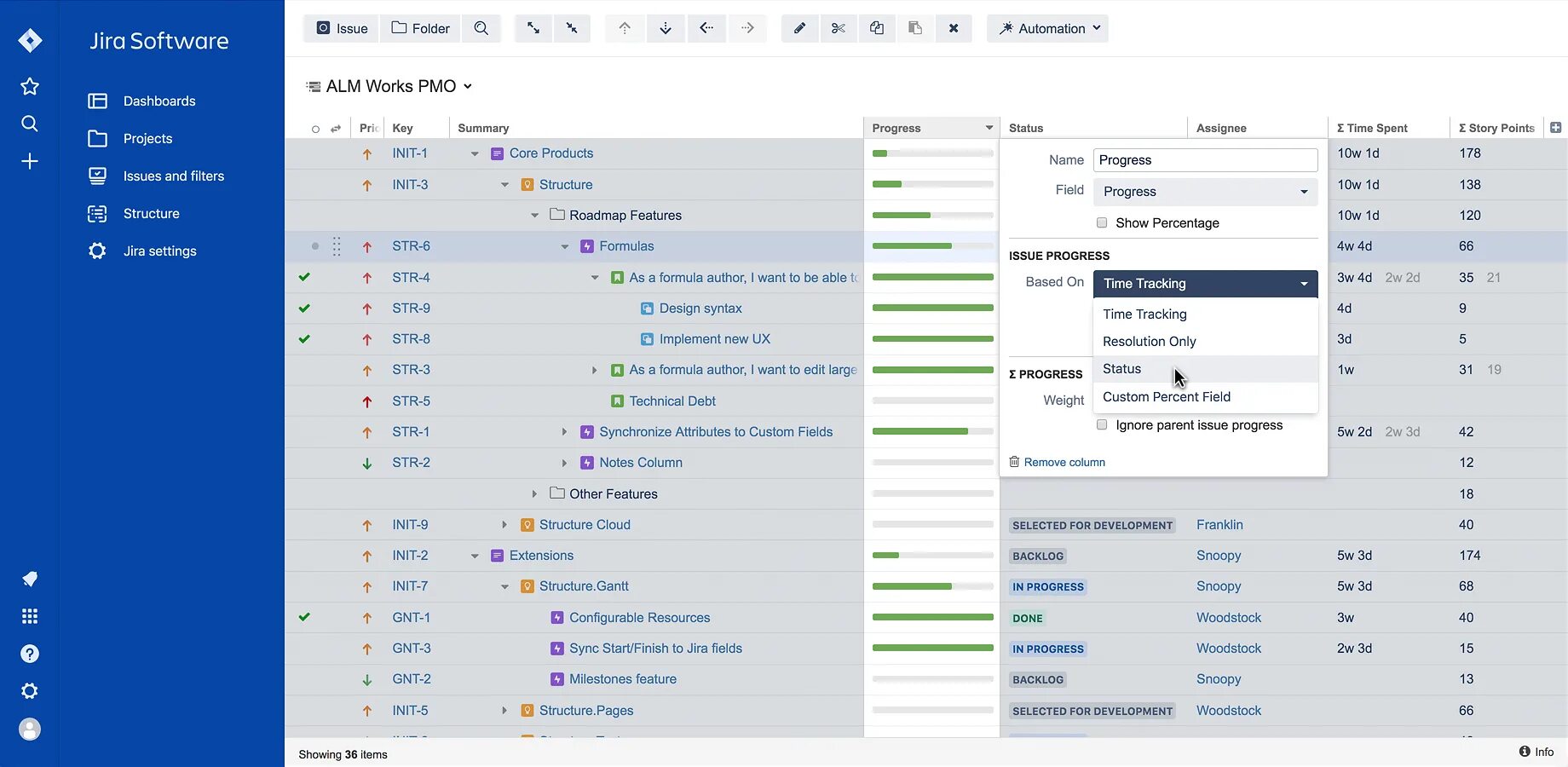Indent item with right arrow icon
The height and width of the screenshot is (767, 1568).
(x=747, y=28)
